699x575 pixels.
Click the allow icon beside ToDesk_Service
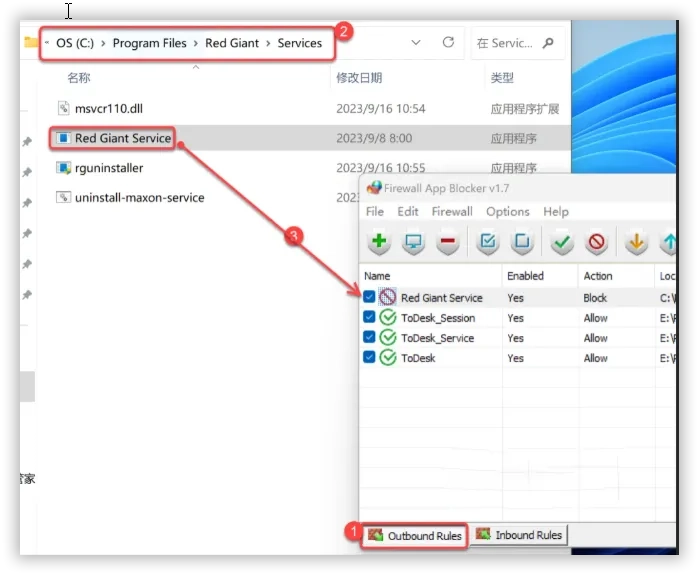point(388,337)
